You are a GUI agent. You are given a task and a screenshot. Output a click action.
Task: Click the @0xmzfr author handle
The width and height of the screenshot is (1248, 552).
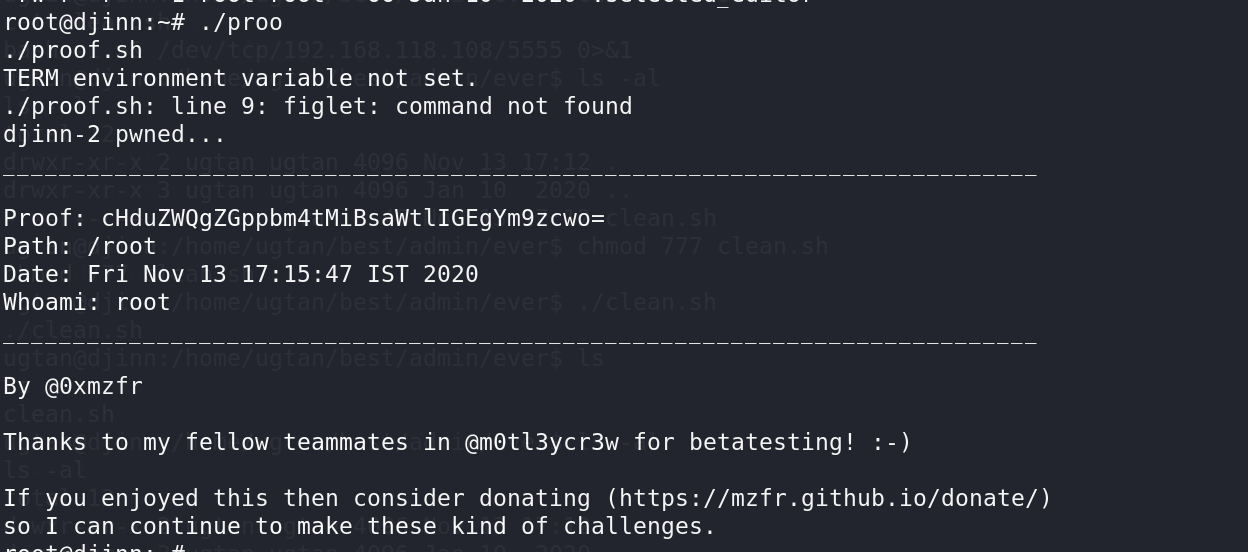tap(94, 386)
